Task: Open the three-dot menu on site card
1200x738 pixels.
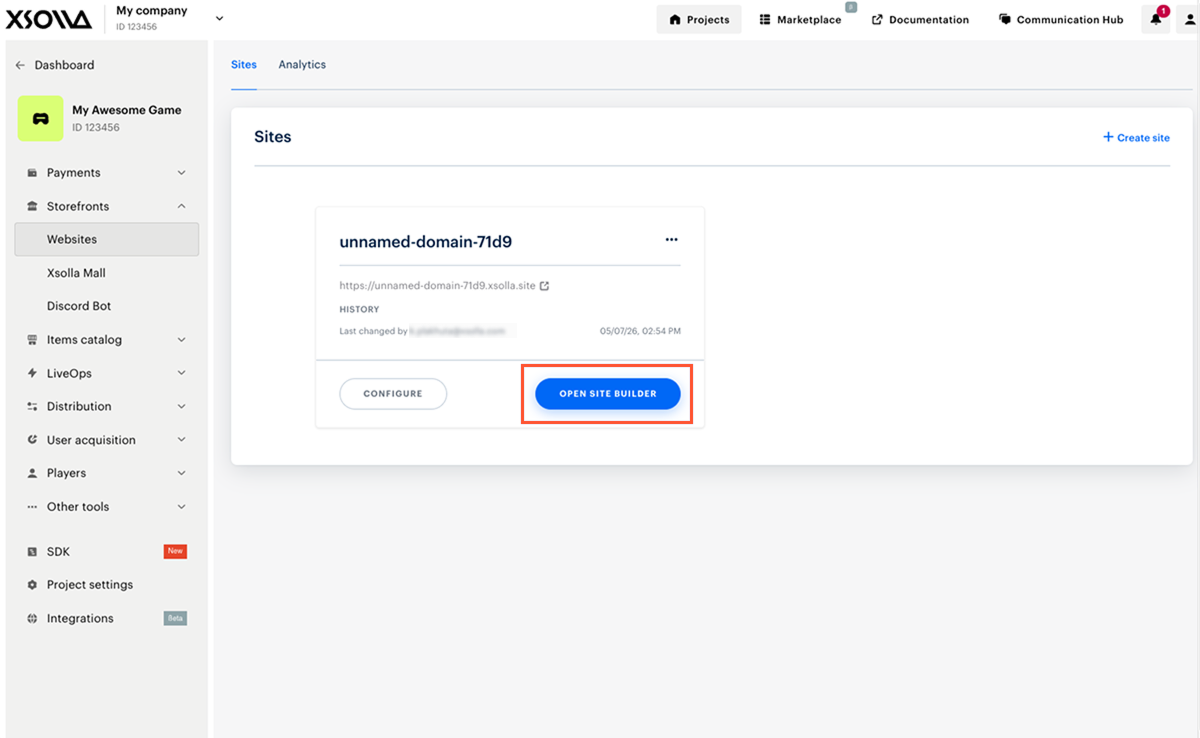Action: click(x=671, y=240)
